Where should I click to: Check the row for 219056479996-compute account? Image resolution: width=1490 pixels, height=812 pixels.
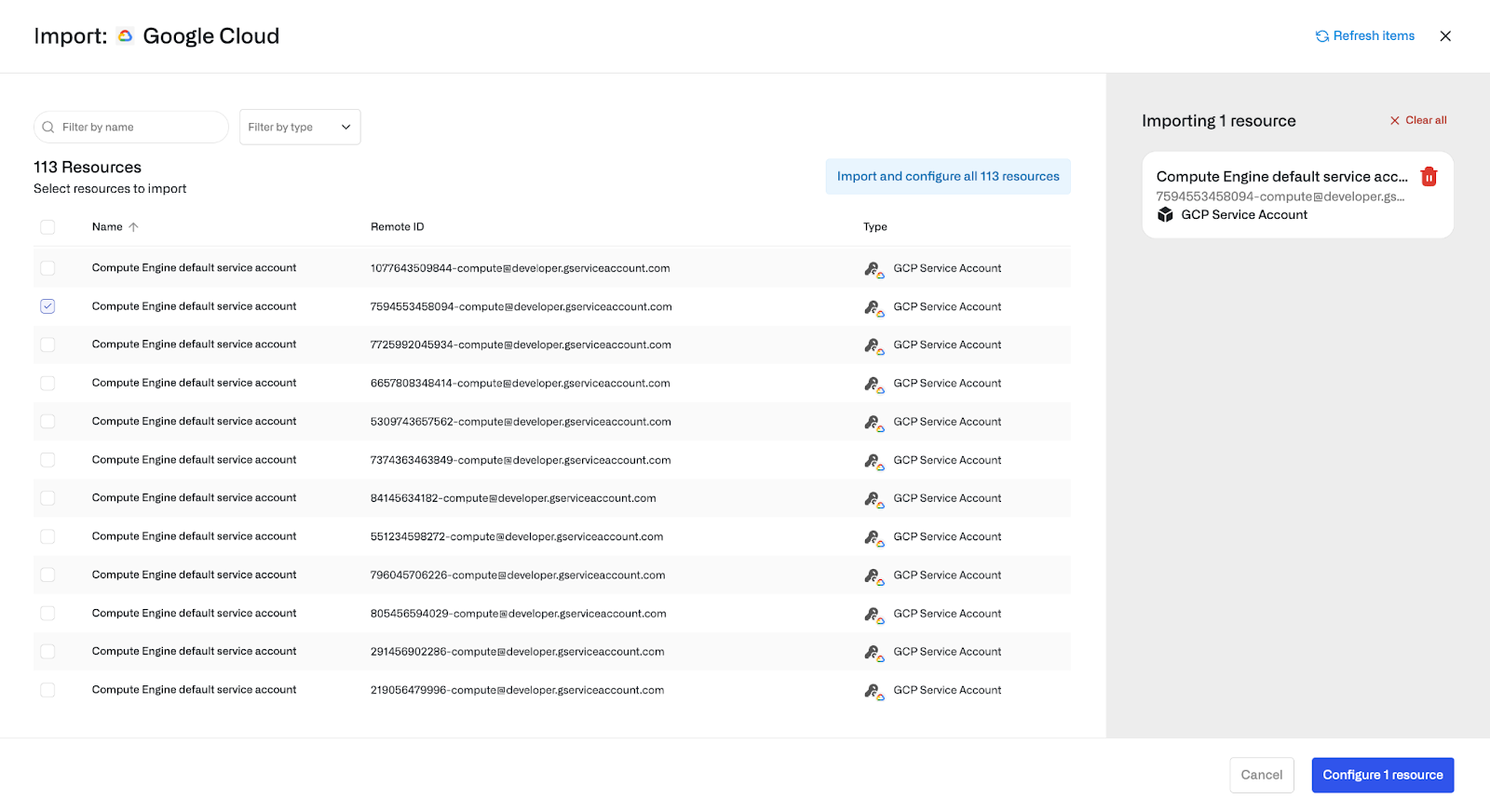coord(47,690)
